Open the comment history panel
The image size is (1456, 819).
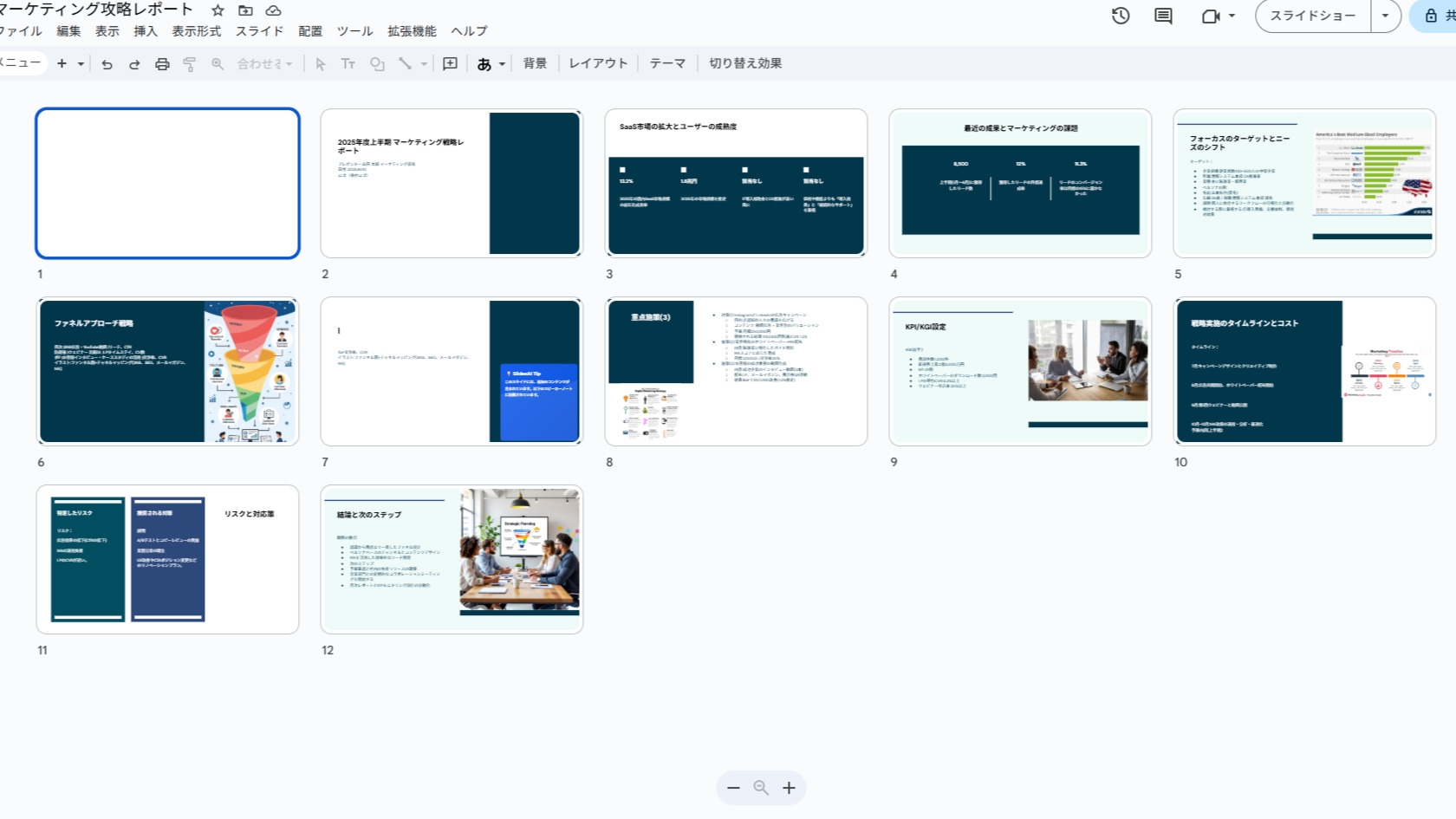pyautogui.click(x=1162, y=16)
